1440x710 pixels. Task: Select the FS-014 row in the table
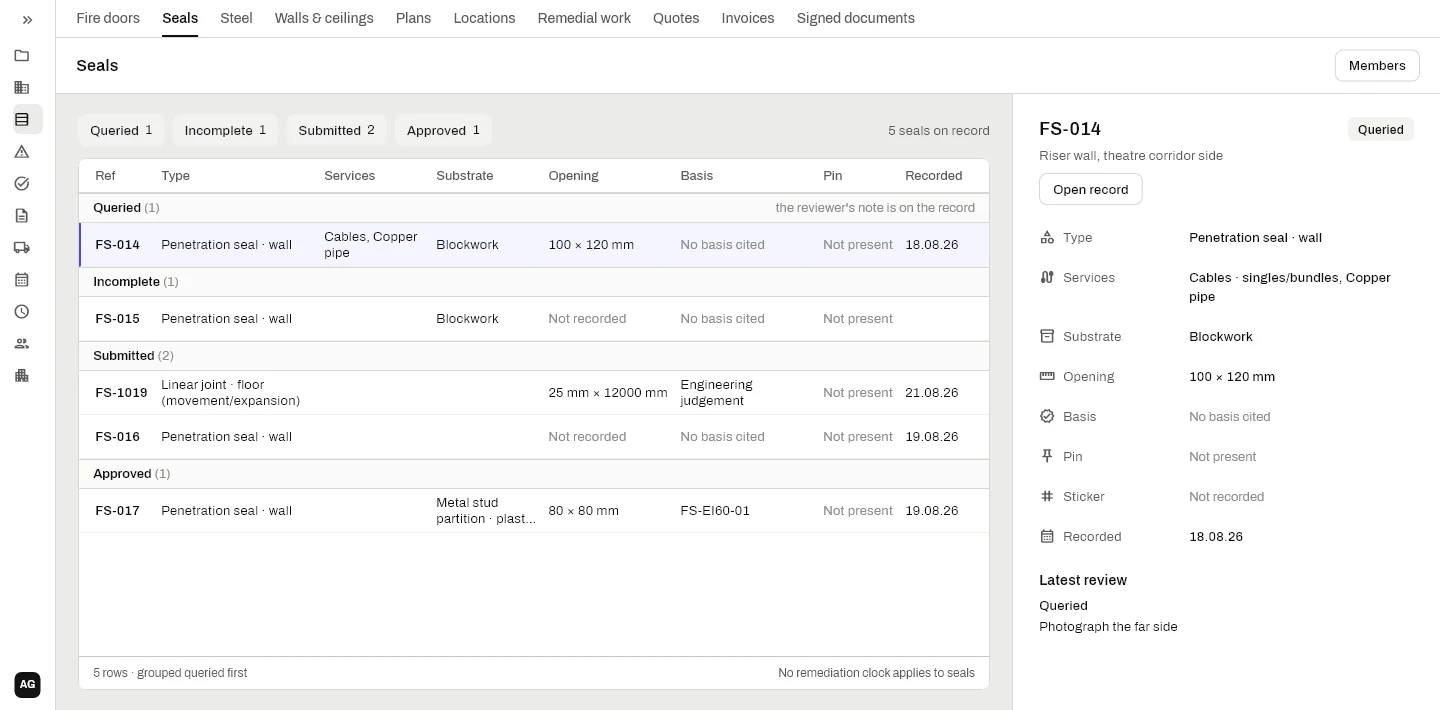pyautogui.click(x=534, y=245)
